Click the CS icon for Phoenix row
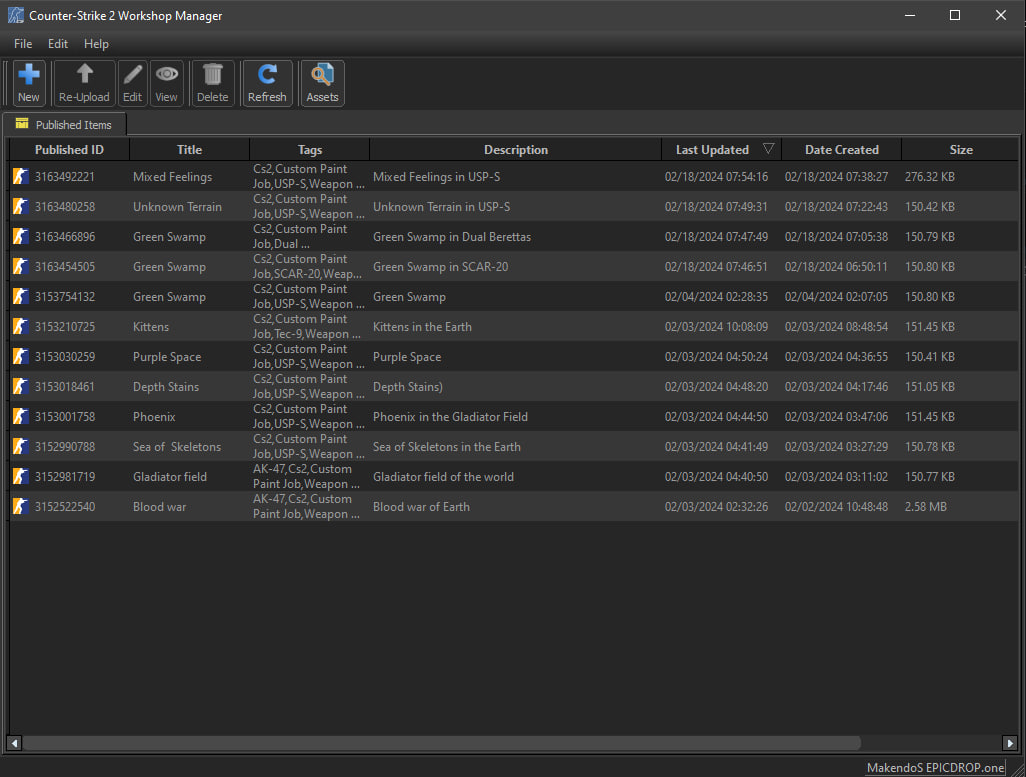This screenshot has width=1026, height=777. [x=21, y=416]
